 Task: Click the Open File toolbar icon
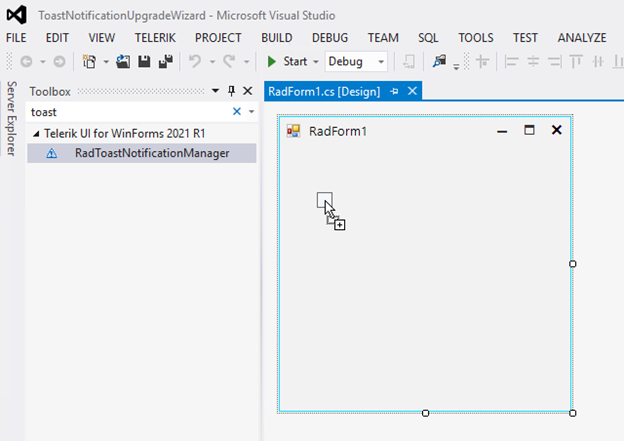[123, 62]
